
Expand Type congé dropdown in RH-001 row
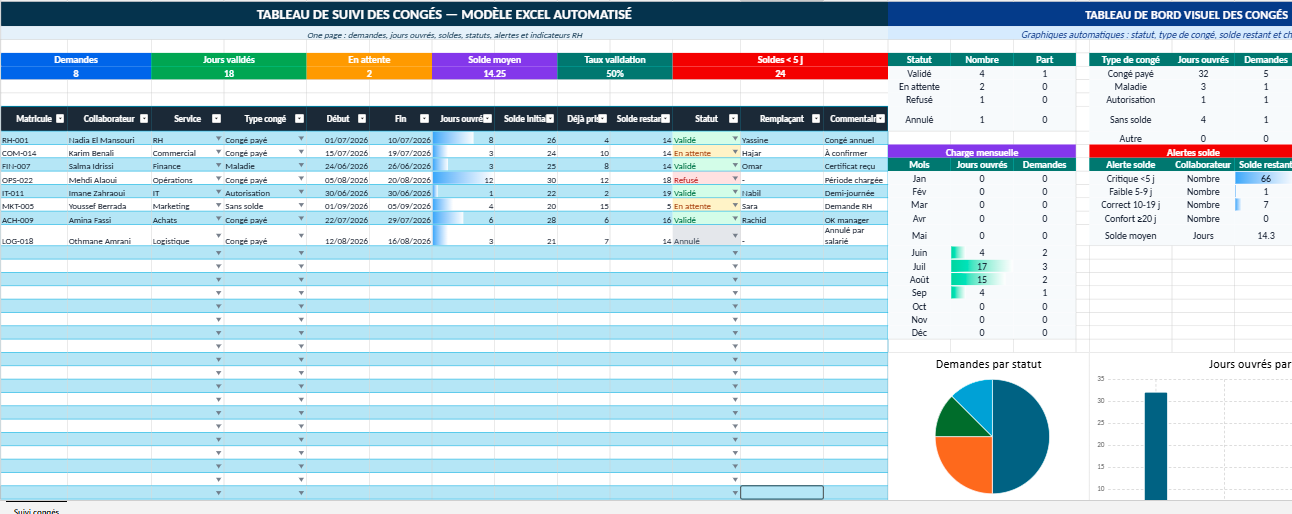(x=301, y=139)
